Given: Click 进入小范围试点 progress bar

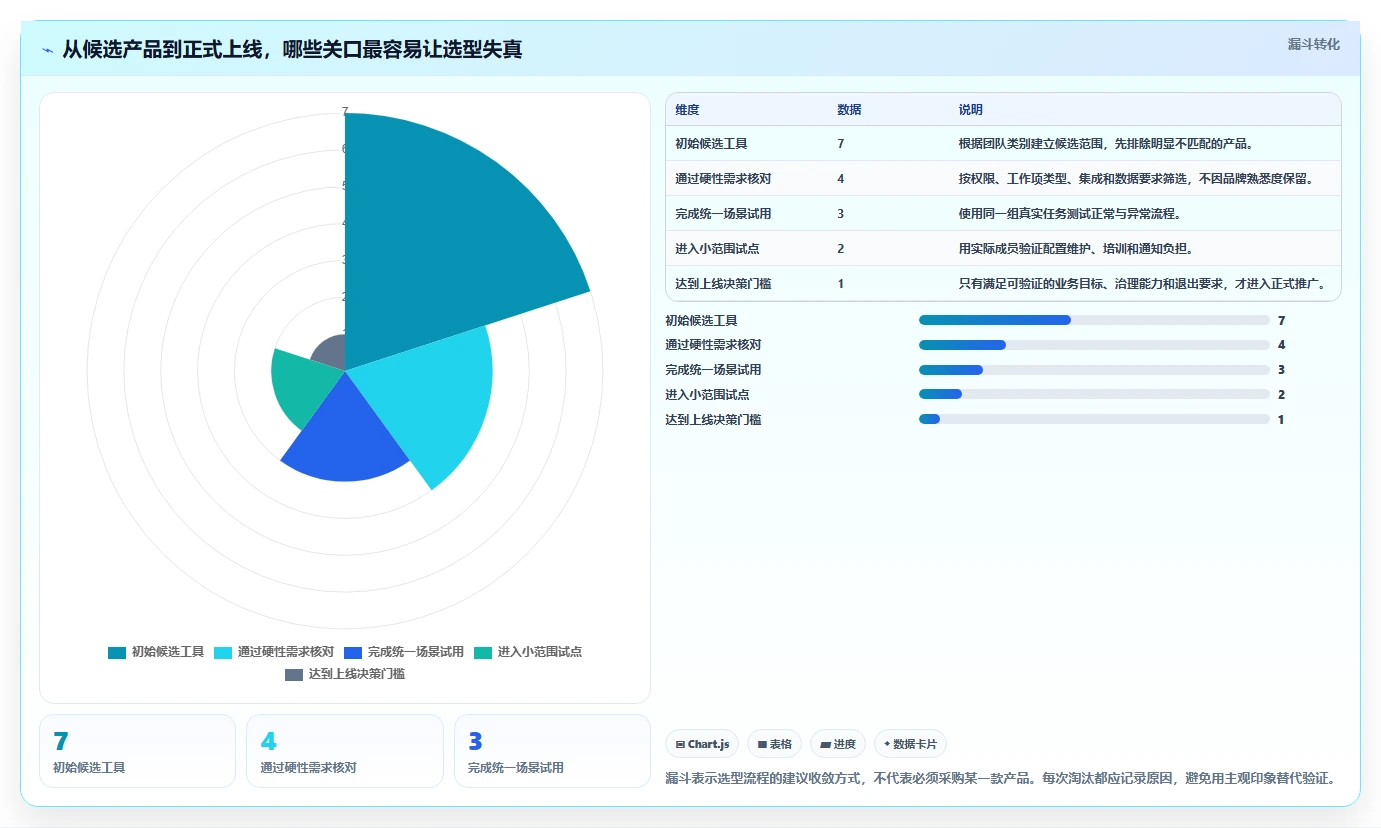Looking at the screenshot, I should click(1094, 394).
